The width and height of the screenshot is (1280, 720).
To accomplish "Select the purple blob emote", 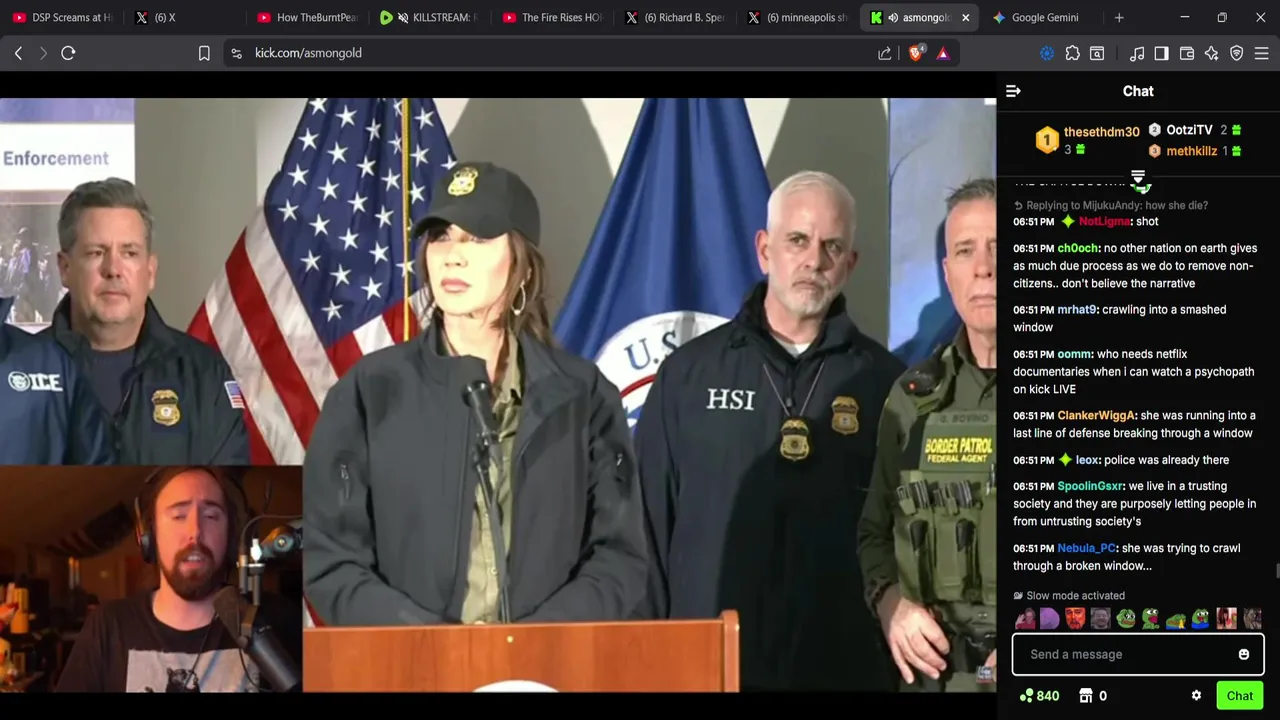I will 1050,619.
